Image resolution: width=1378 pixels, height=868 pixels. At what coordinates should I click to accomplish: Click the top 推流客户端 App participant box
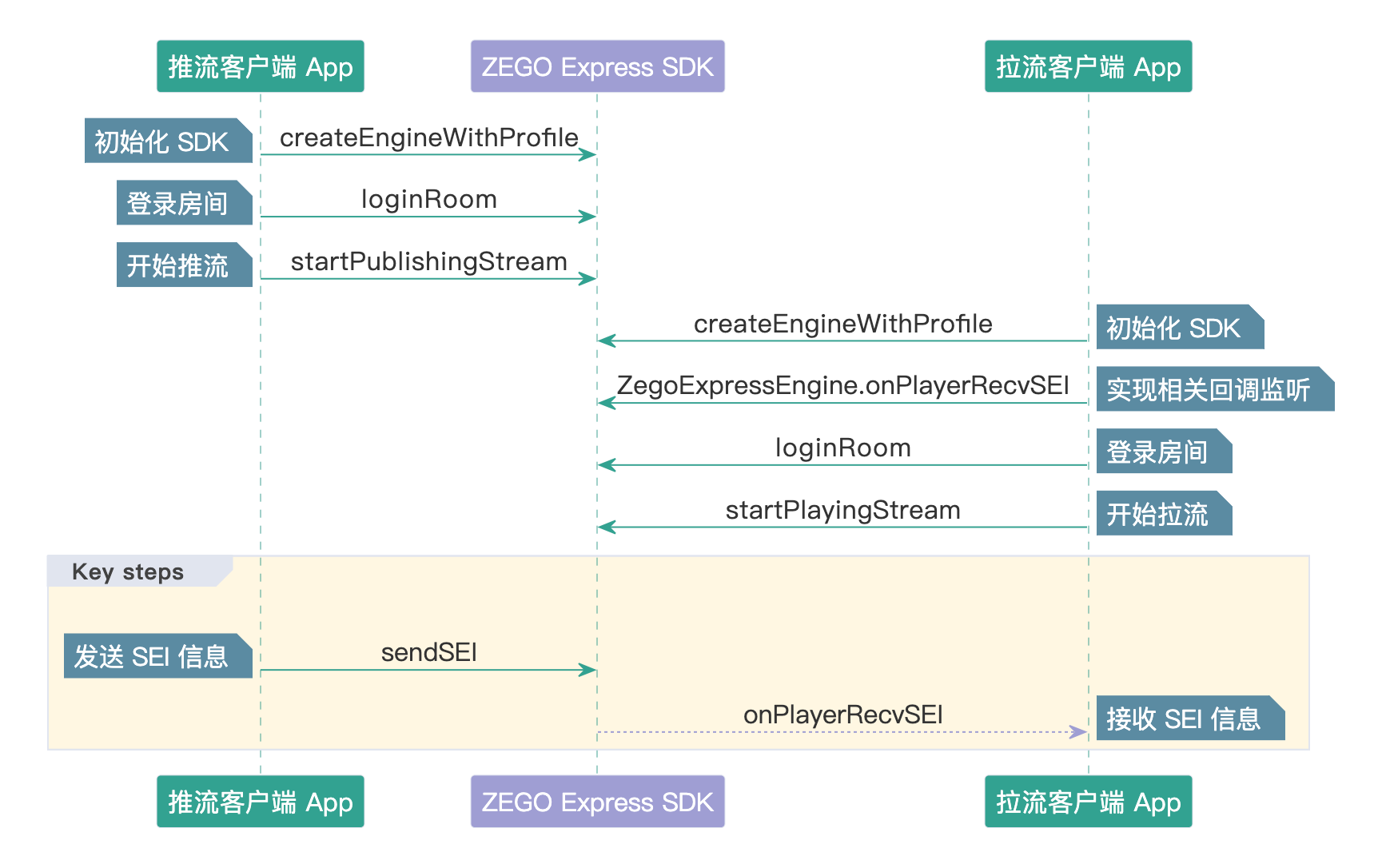click(x=260, y=66)
